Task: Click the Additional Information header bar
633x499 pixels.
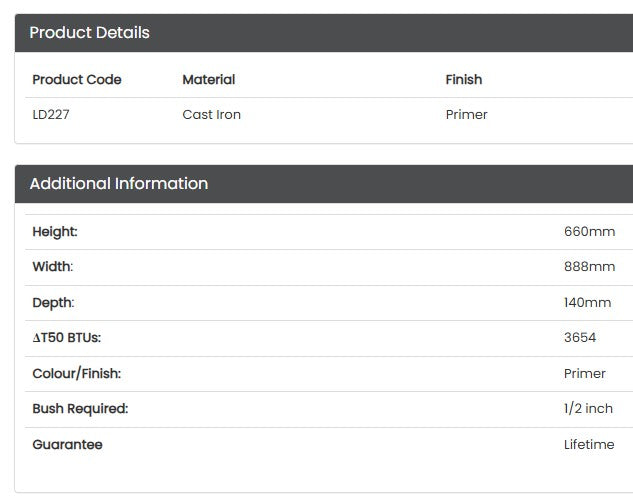Action: point(324,184)
